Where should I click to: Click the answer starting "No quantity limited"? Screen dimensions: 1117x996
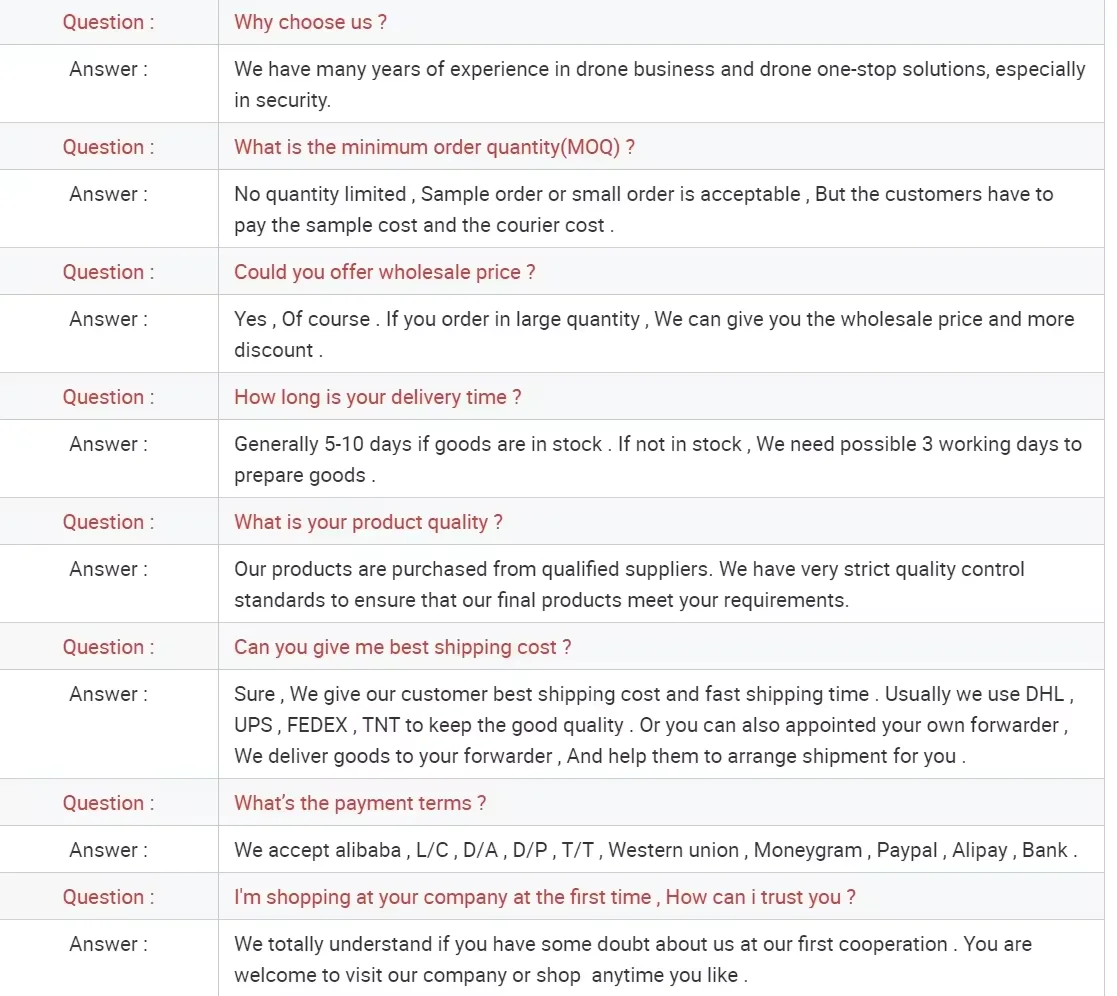pyautogui.click(x=643, y=209)
